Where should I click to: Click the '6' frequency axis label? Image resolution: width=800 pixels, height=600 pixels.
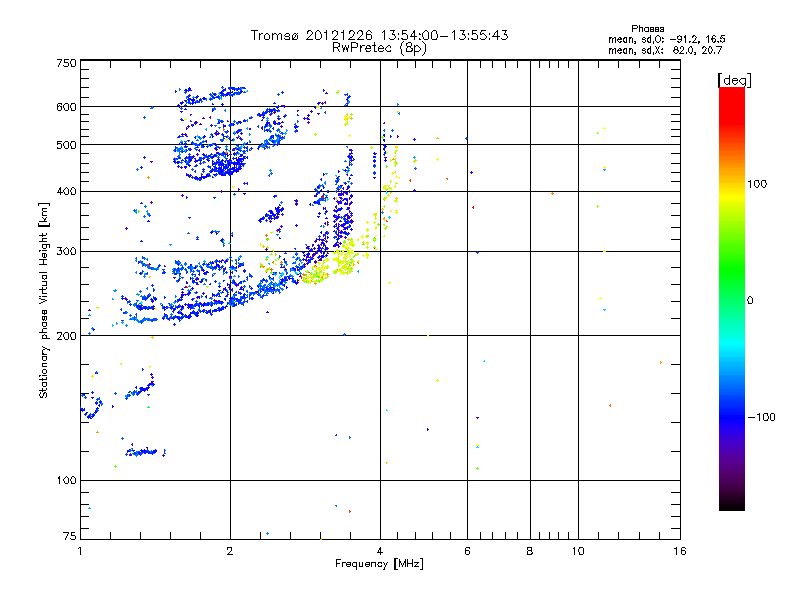[467, 551]
